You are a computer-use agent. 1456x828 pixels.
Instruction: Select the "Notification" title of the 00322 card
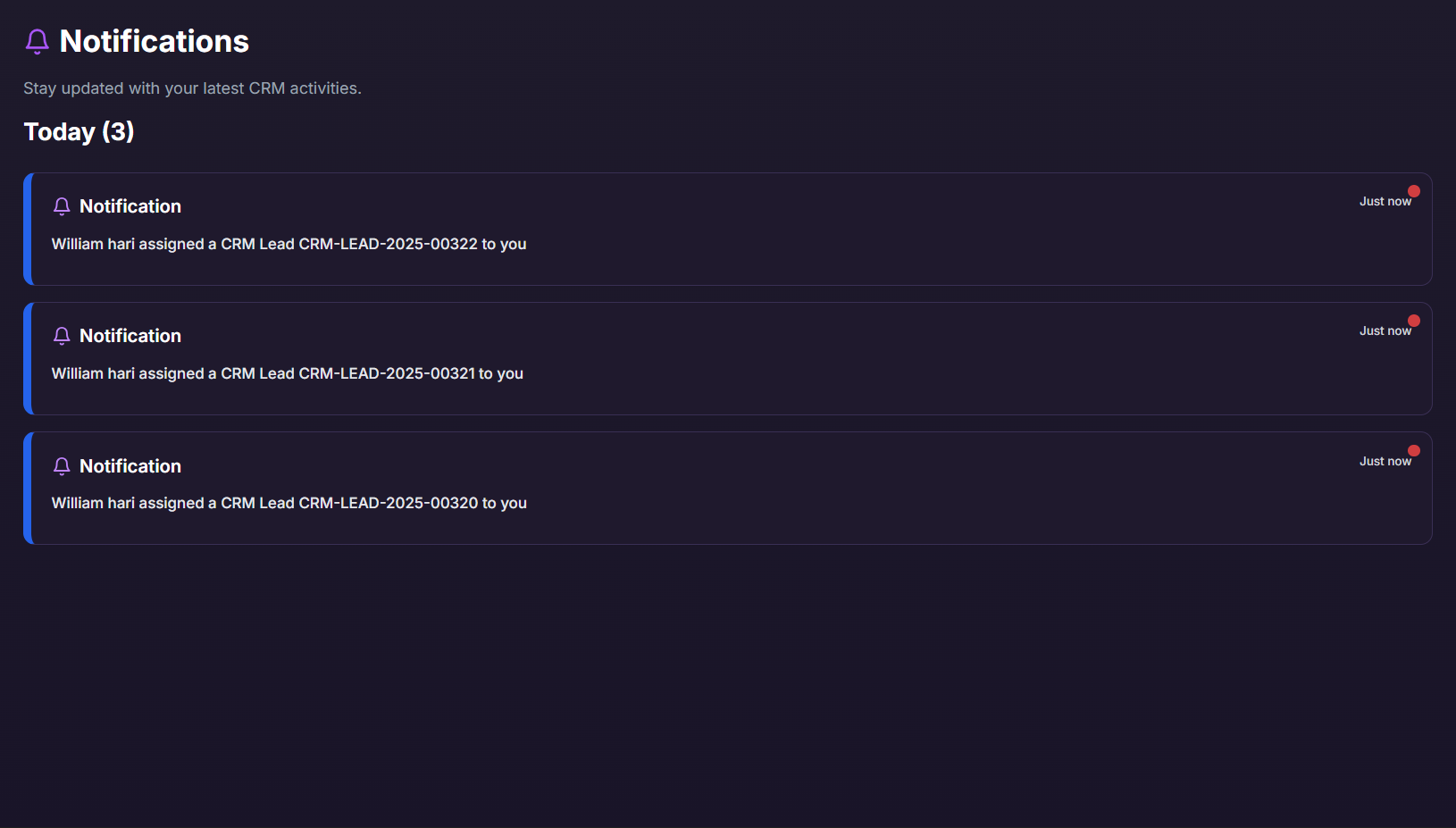click(x=130, y=206)
